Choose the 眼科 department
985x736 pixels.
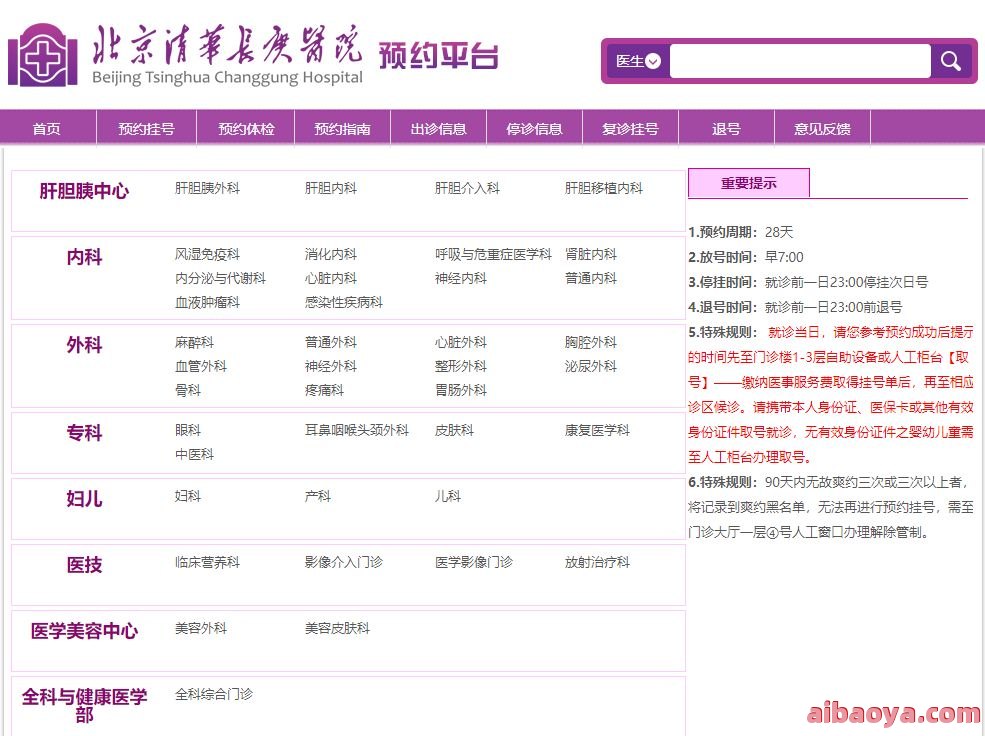[188, 430]
